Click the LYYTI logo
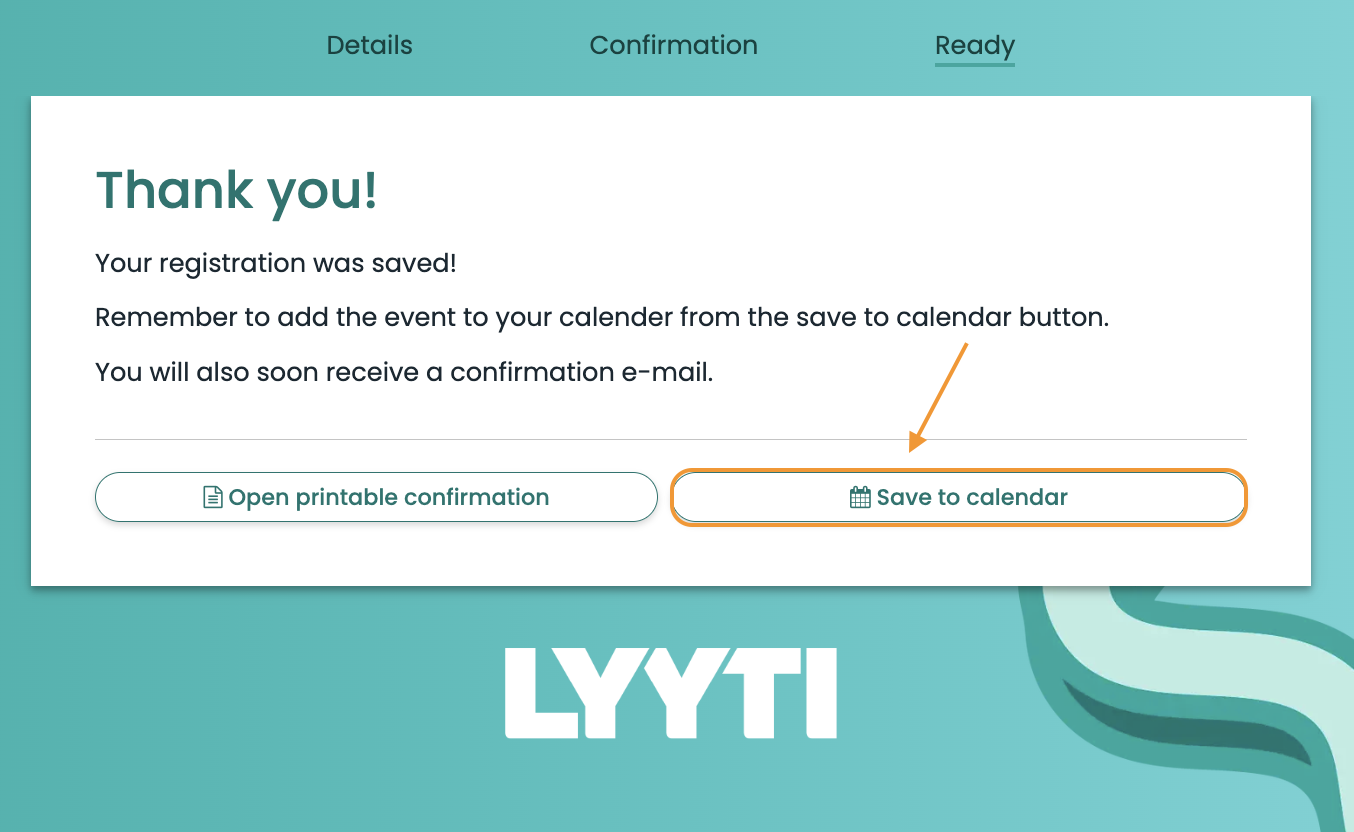 click(670, 693)
